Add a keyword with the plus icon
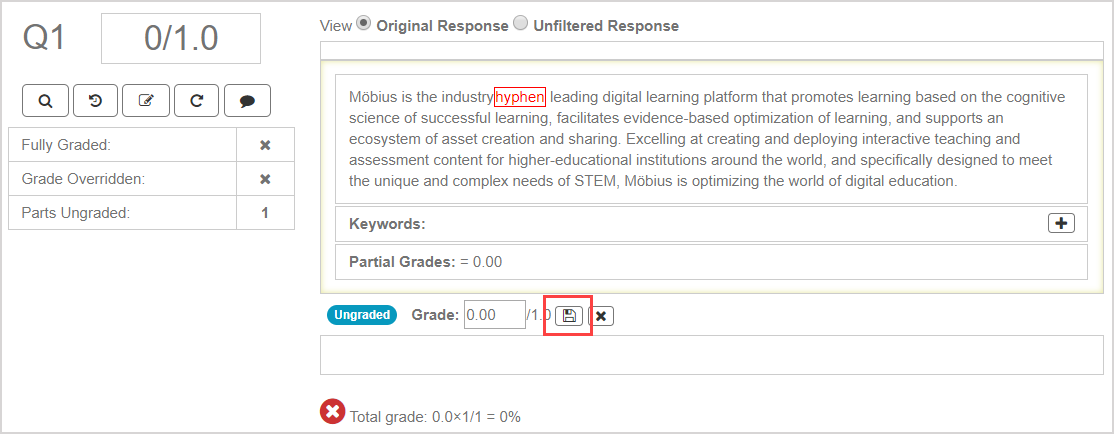Screen dimensions: 1114x434 click(1061, 223)
